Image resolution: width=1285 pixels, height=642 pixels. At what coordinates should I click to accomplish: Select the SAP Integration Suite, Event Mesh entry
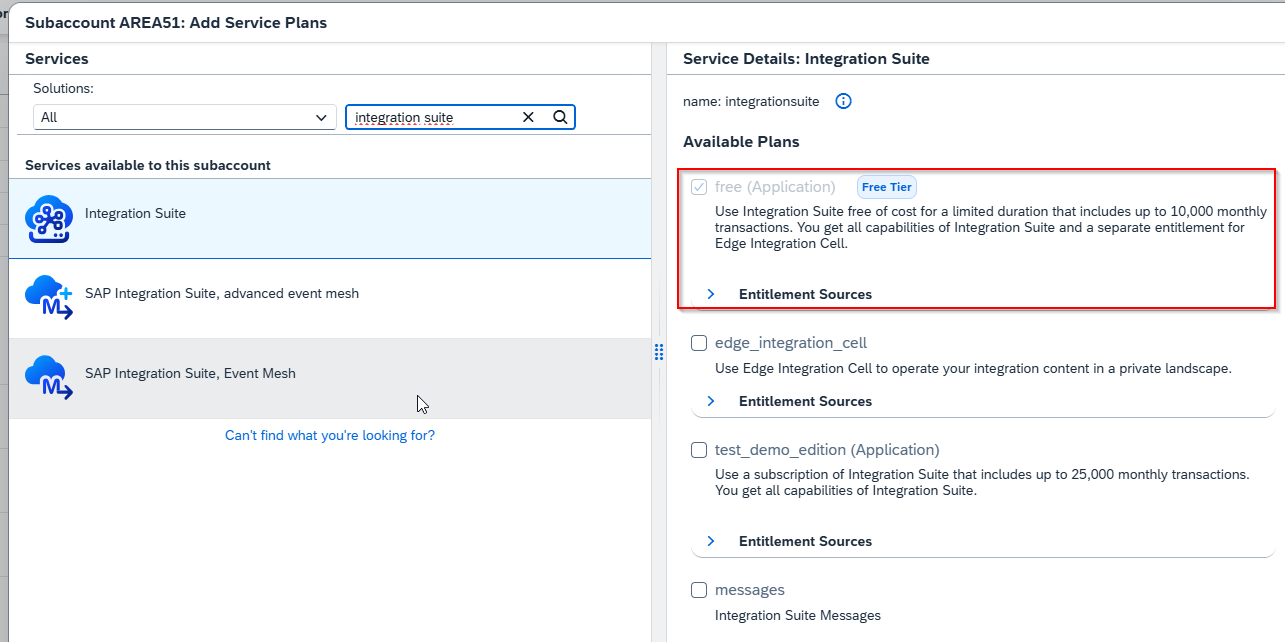[189, 373]
